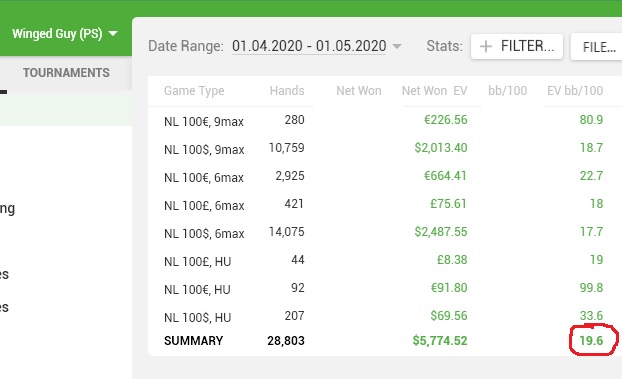
Task: Click the date range 01.04.2020 - 01.05.2020
Action: 309,46
